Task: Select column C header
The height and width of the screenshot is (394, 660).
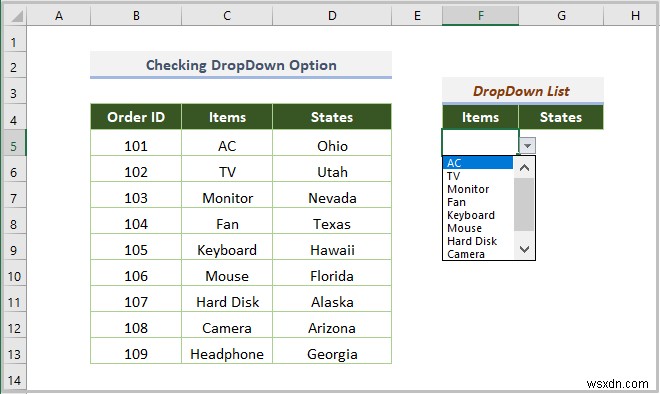Action: pyautogui.click(x=227, y=16)
